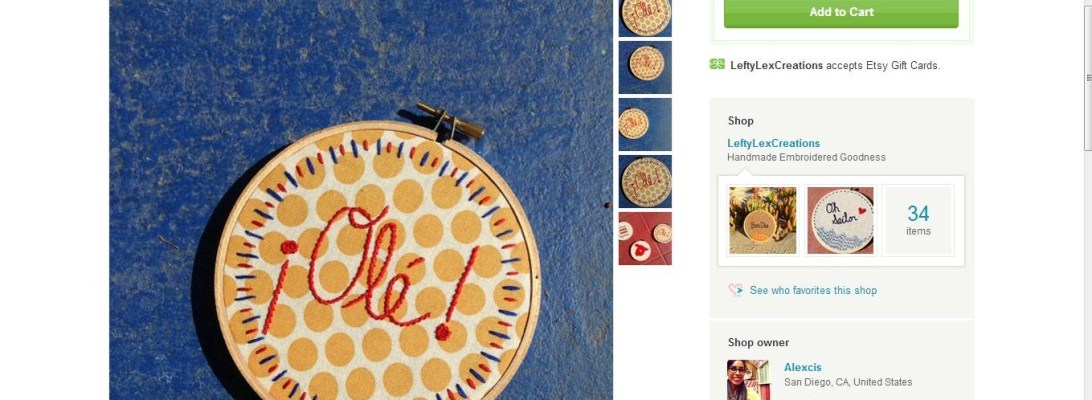The height and width of the screenshot is (400, 1092).
Task: Click the heart favorites icon
Action: tap(735, 290)
